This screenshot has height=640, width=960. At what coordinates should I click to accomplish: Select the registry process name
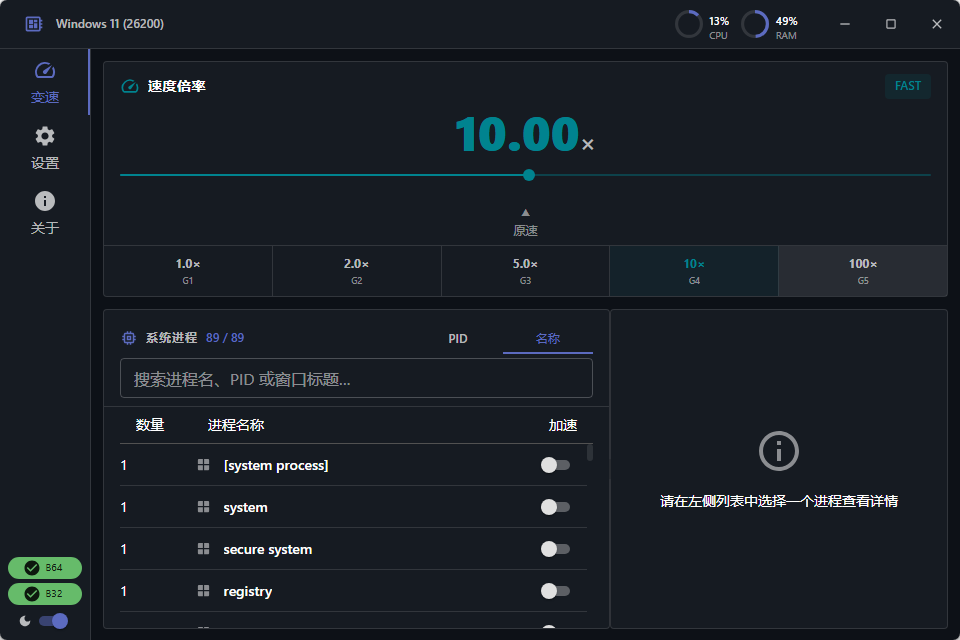(247, 592)
